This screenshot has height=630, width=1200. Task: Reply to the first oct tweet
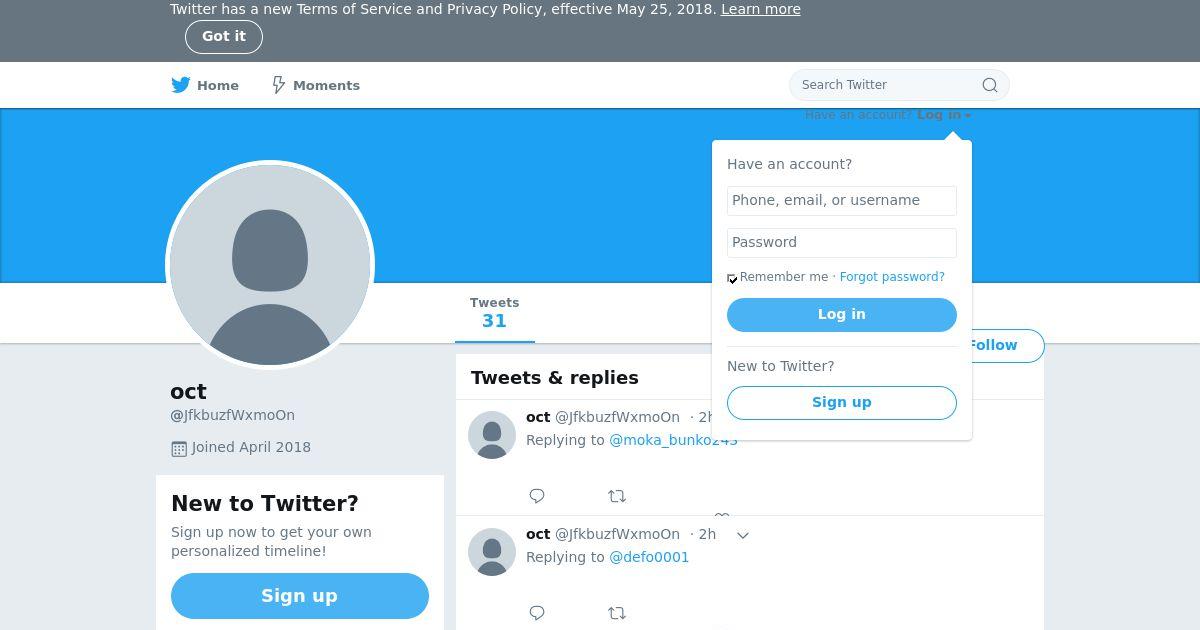click(x=537, y=496)
